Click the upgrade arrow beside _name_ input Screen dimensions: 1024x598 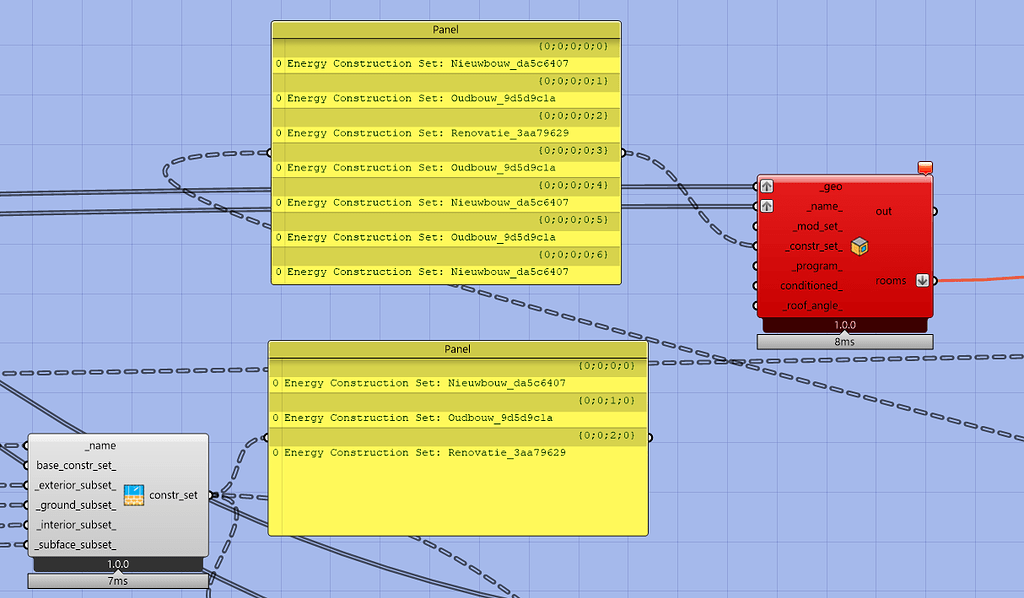766,206
